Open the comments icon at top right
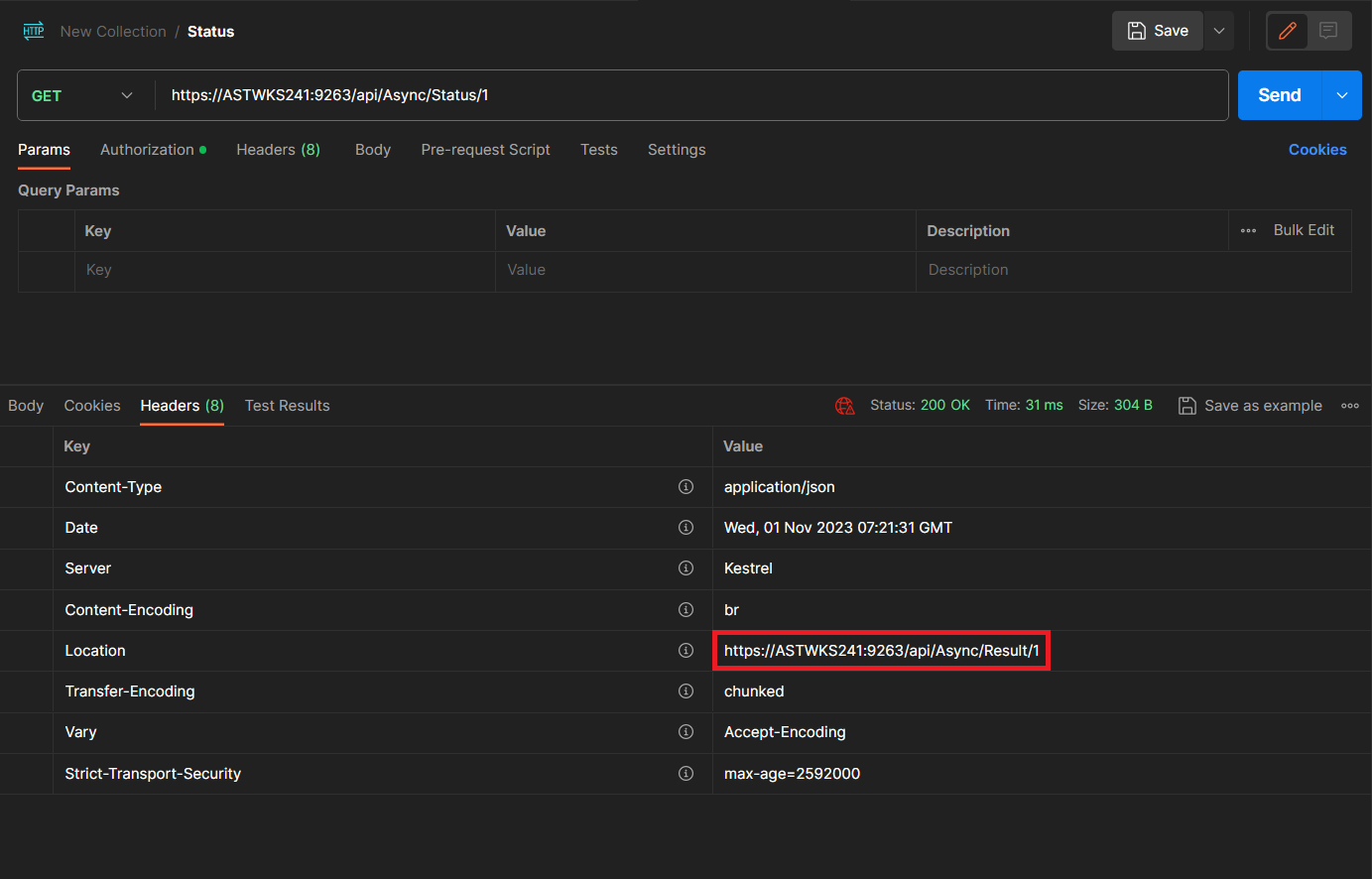Screen dimensions: 1372x879 tap(1328, 31)
